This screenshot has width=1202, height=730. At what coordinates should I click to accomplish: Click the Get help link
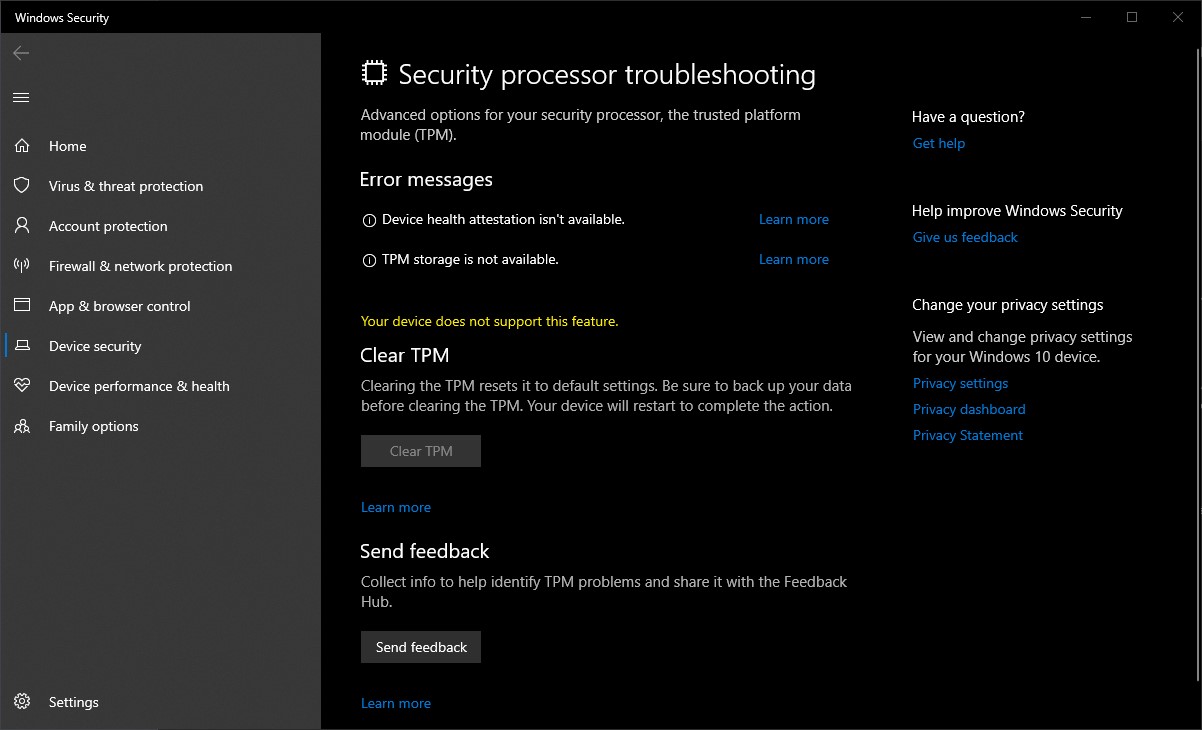939,143
